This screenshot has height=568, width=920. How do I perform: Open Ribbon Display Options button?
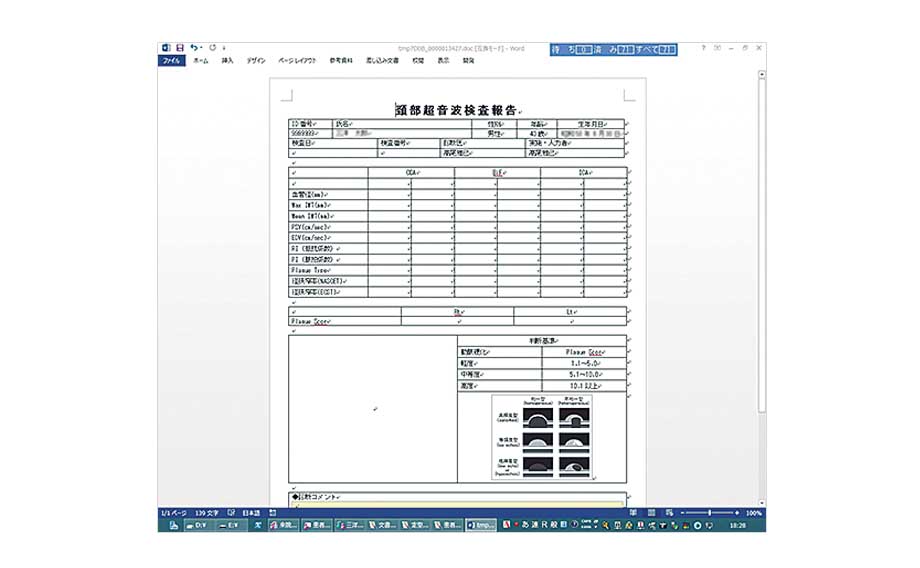coord(718,48)
